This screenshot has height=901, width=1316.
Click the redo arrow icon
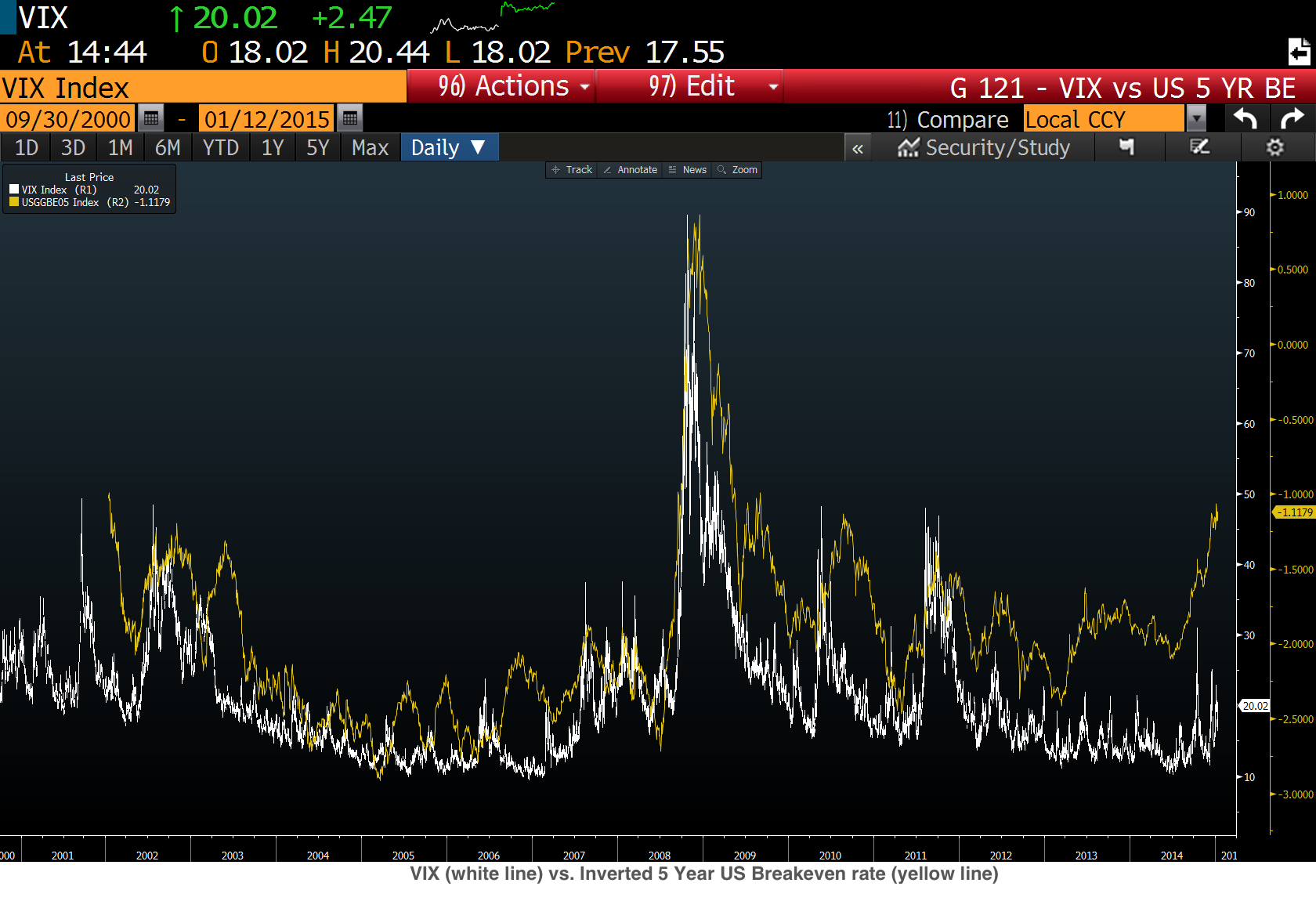pyautogui.click(x=1292, y=118)
